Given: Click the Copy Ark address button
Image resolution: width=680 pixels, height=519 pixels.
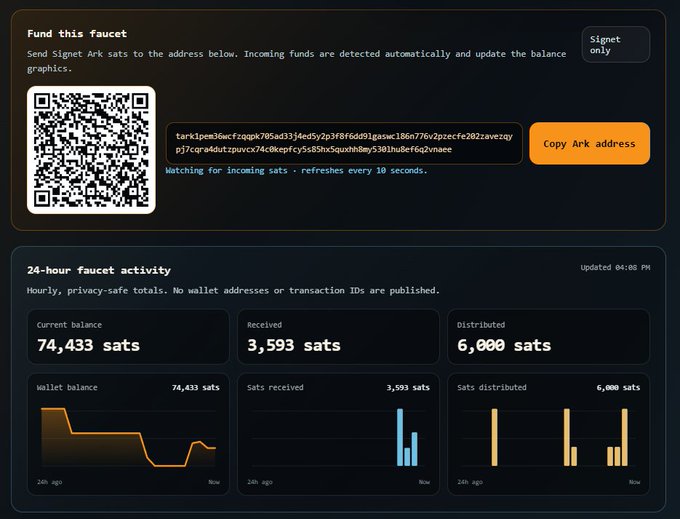Looking at the screenshot, I should [x=589, y=144].
